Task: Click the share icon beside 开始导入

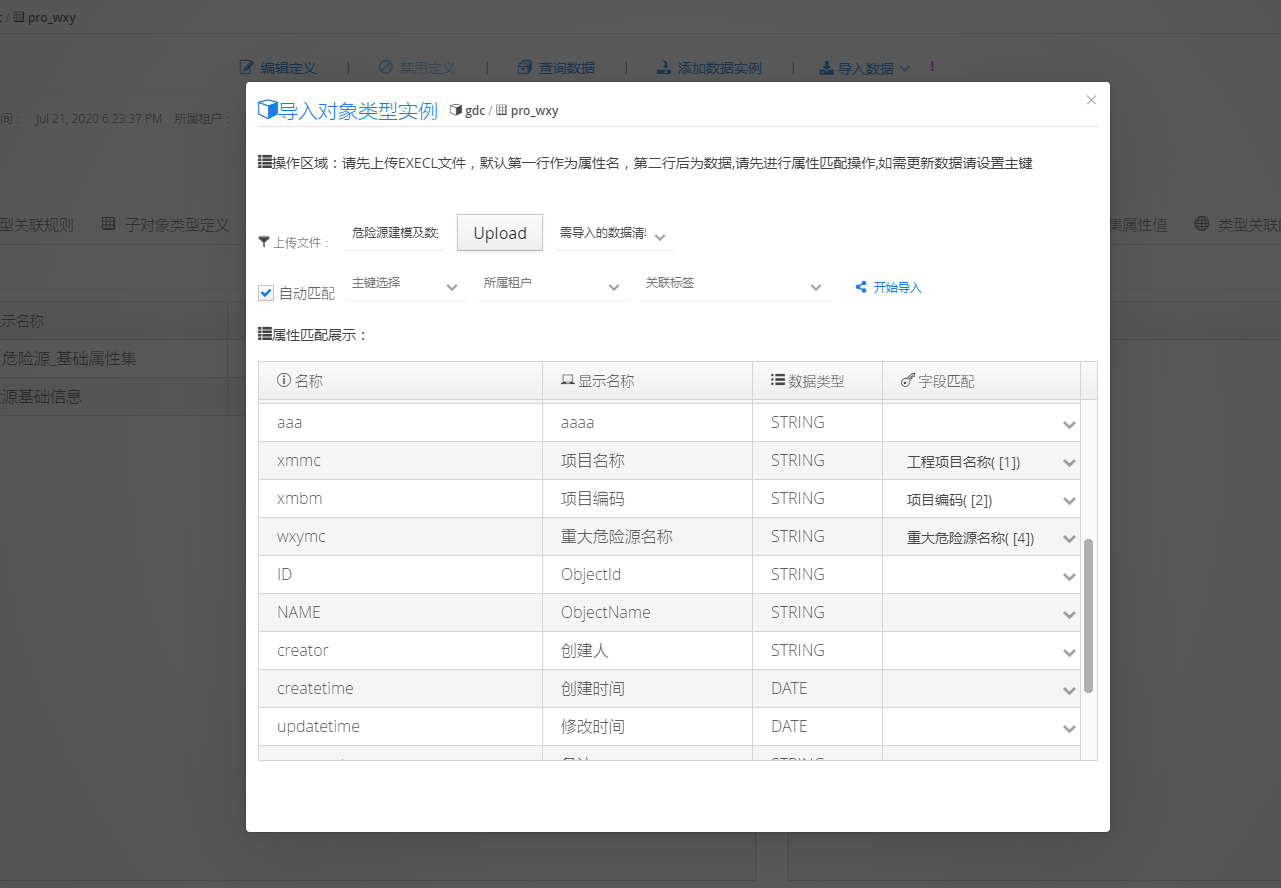Action: 860,287
